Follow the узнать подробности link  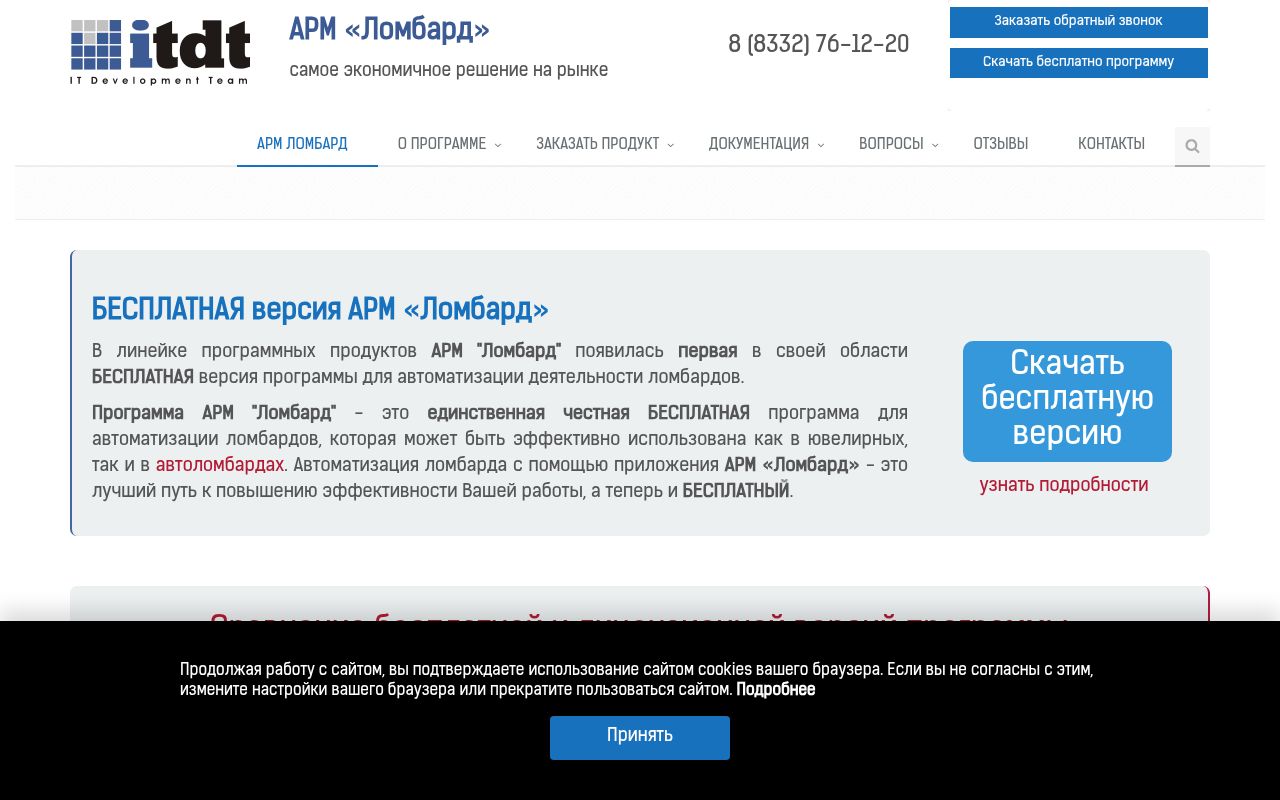pos(1064,485)
